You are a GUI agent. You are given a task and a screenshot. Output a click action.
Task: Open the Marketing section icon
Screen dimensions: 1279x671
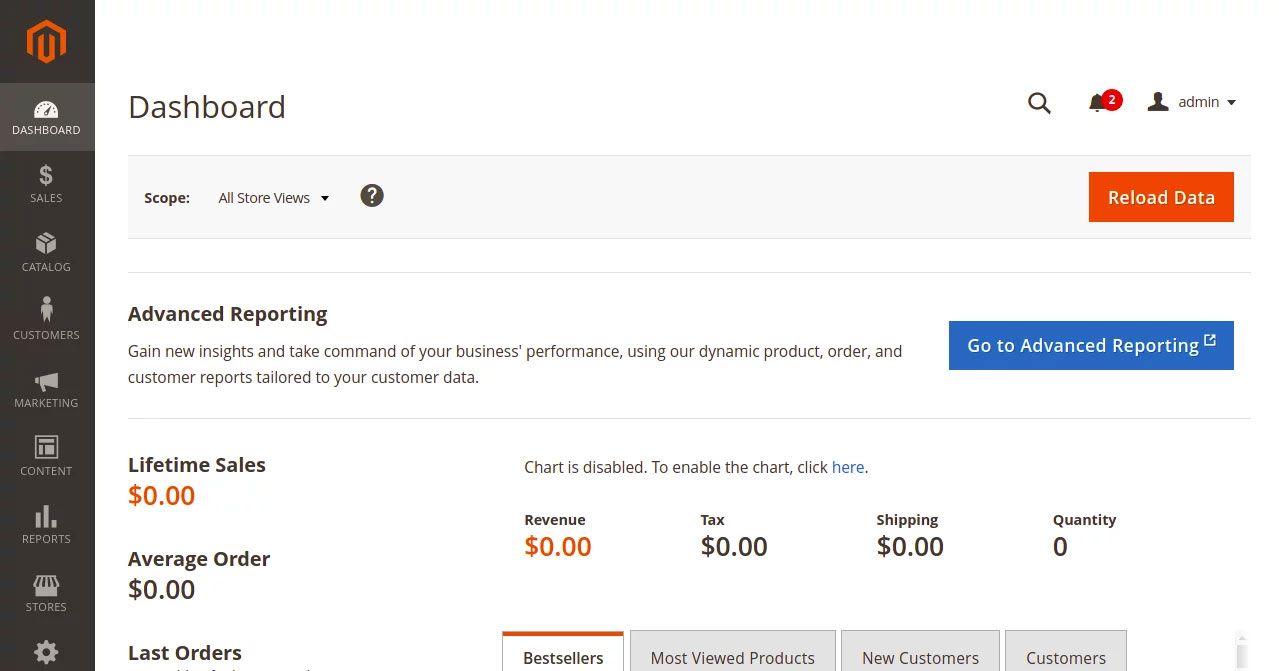[46, 389]
